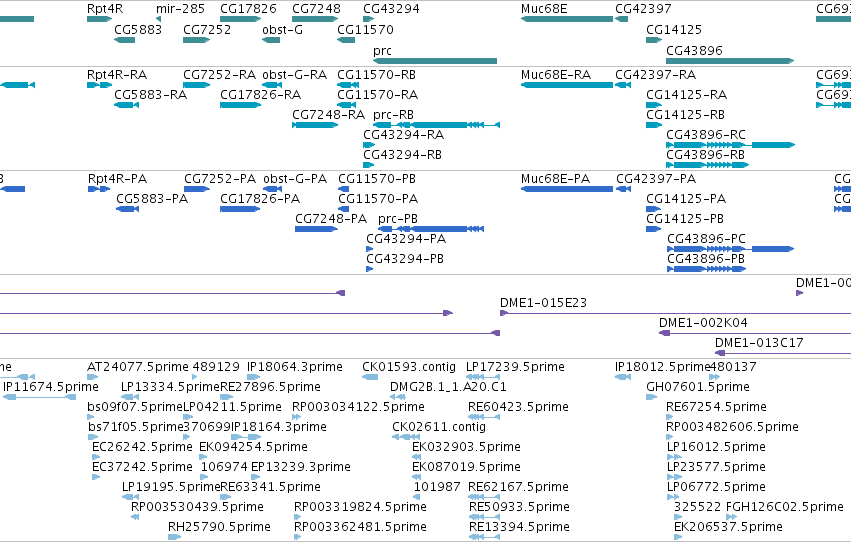Select the CG5883-RA transcript label

click(x=150, y=94)
